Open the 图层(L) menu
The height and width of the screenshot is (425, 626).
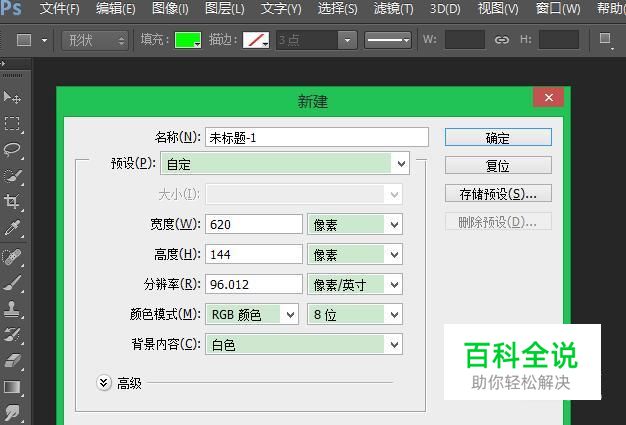pos(225,8)
